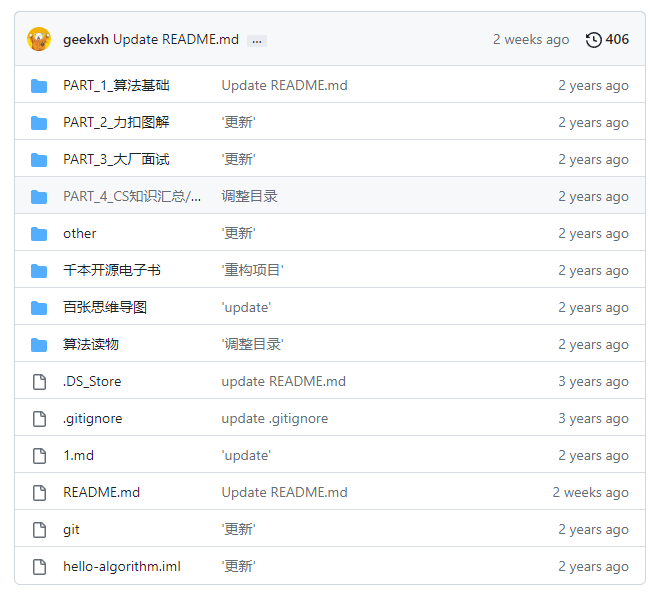Screen dimensions: 653x596
Task: Open 'update .gitignore' commit message
Action: pyautogui.click(x=275, y=419)
